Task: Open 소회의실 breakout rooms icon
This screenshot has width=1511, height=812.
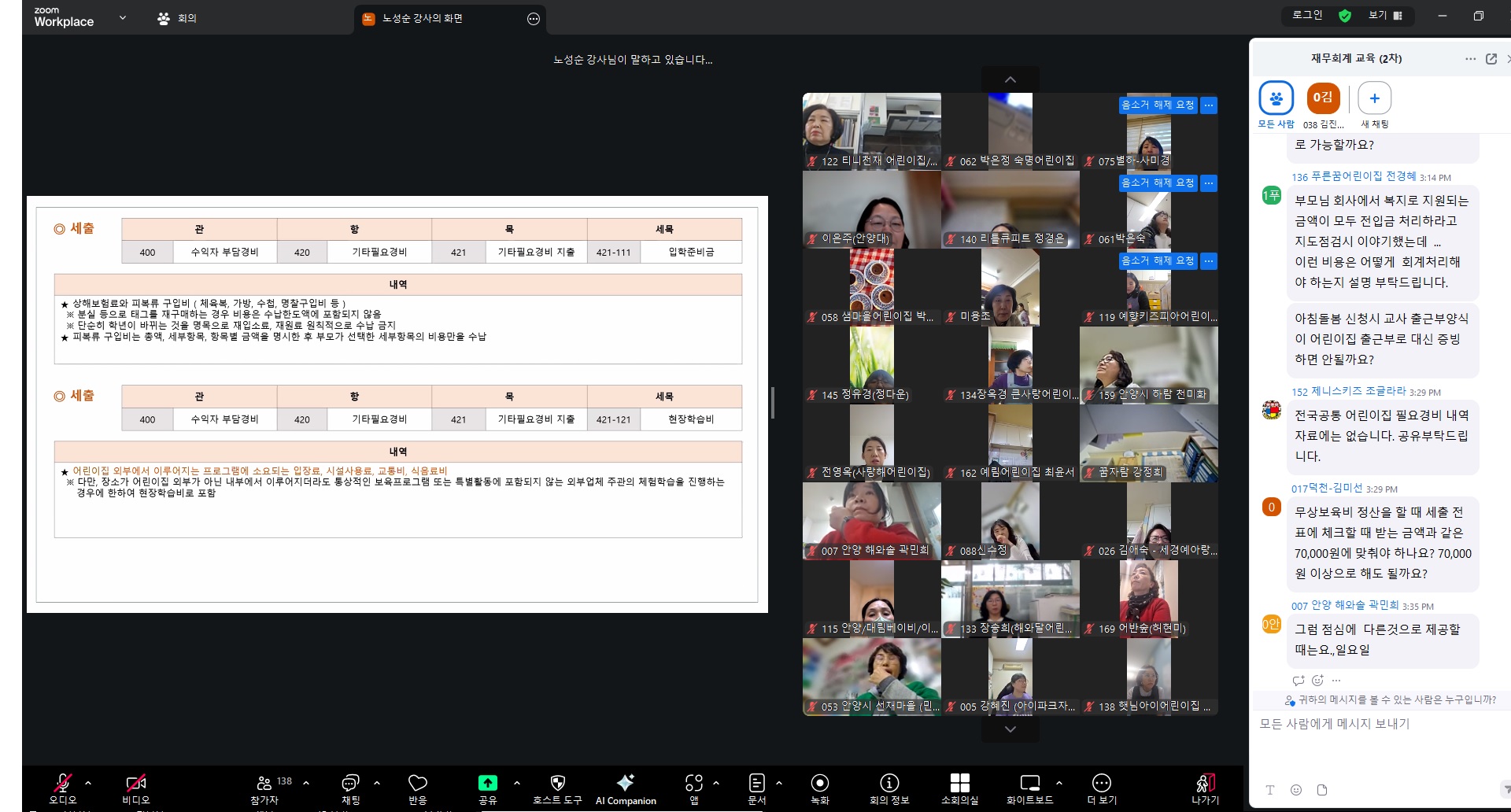Action: 959,783
